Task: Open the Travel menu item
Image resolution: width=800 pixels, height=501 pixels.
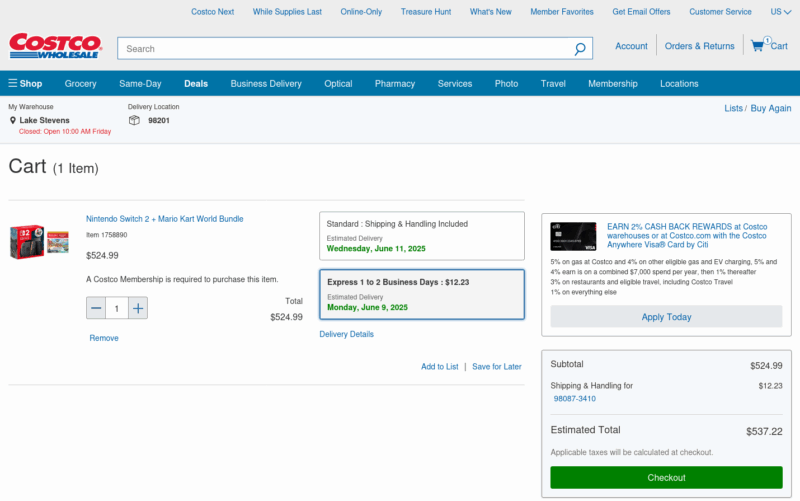Action: coord(553,84)
